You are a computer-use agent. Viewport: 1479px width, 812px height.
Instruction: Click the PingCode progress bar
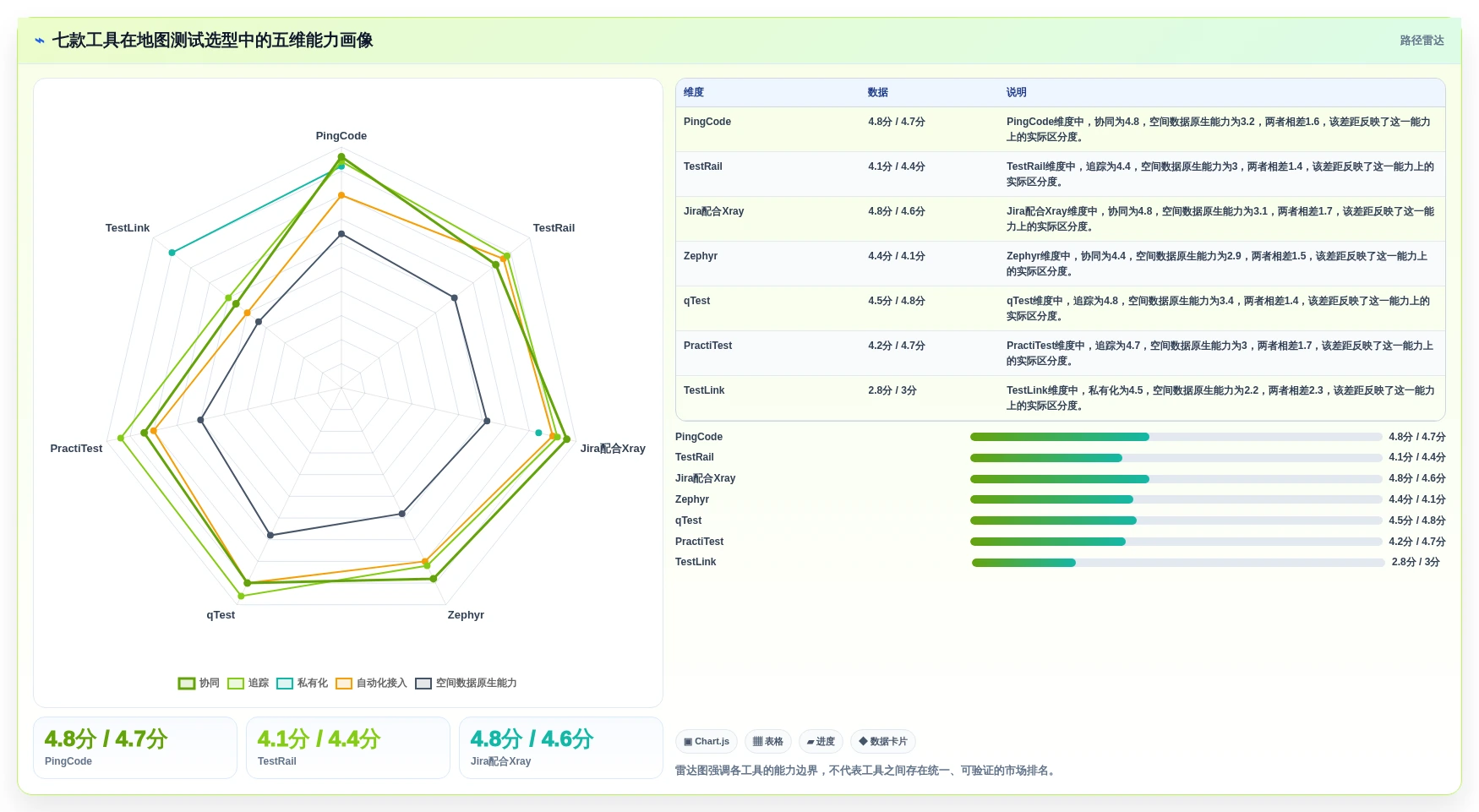coord(1176,437)
